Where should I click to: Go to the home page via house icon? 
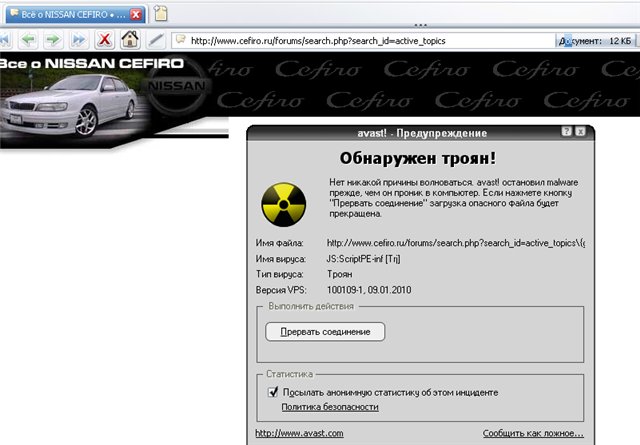point(130,40)
